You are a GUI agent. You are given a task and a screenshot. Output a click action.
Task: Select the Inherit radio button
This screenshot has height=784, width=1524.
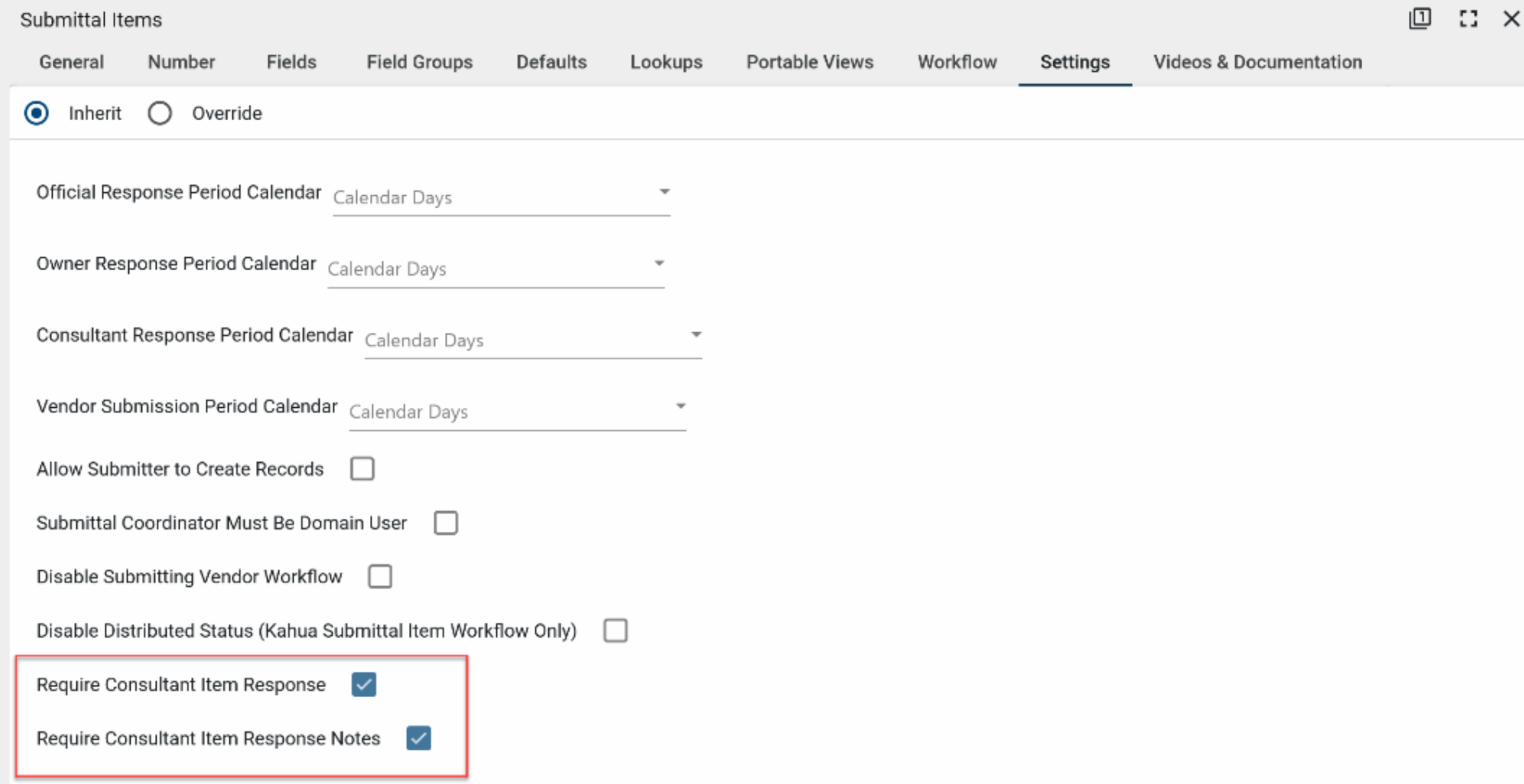point(37,113)
